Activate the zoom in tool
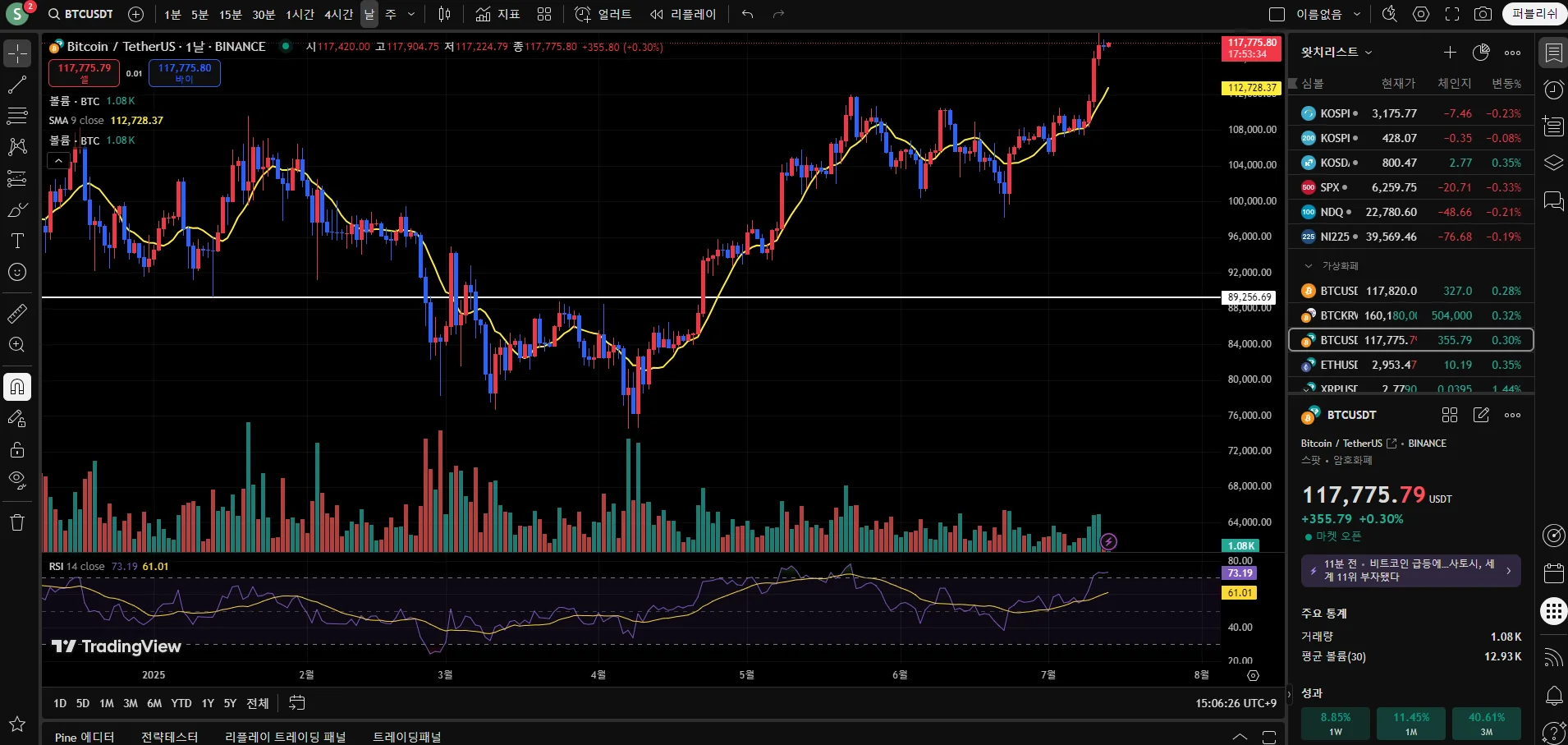The height and width of the screenshot is (745, 1568). (17, 345)
